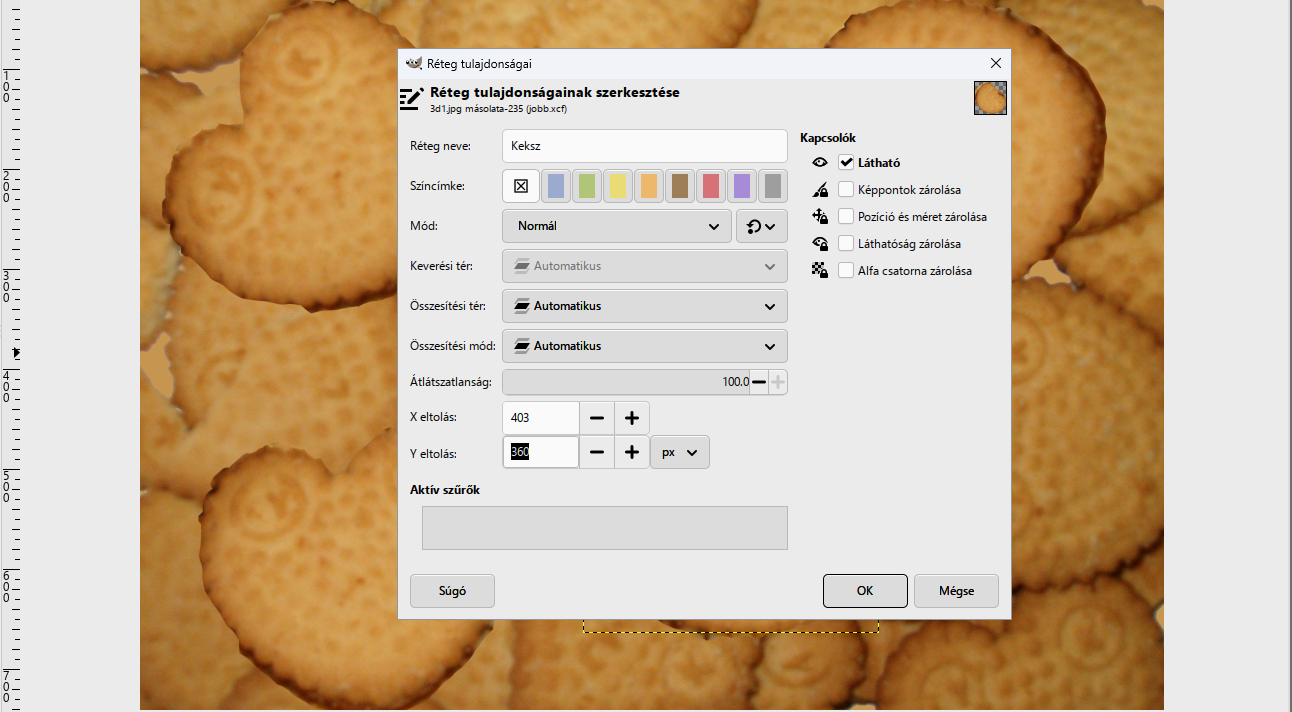Image resolution: width=1292 pixels, height=712 pixels.
Task: Choose the yellow color tag
Action: click(618, 186)
